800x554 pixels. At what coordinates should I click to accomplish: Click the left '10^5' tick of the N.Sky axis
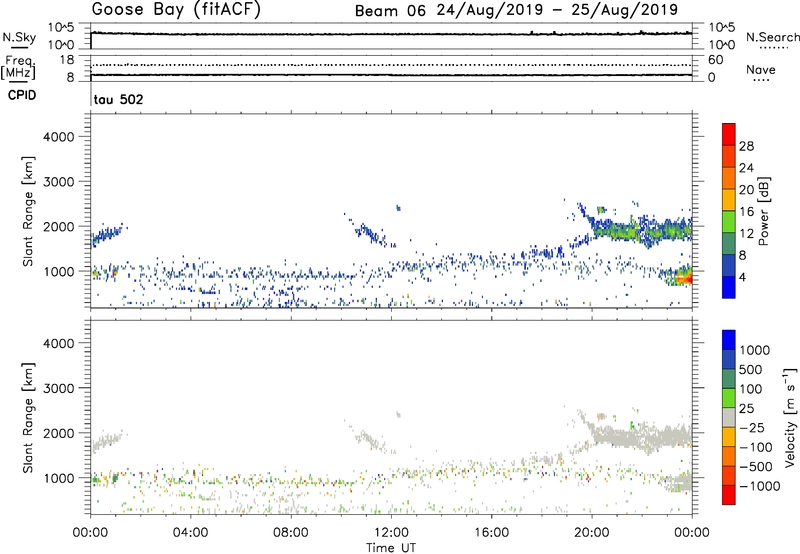pos(61,28)
